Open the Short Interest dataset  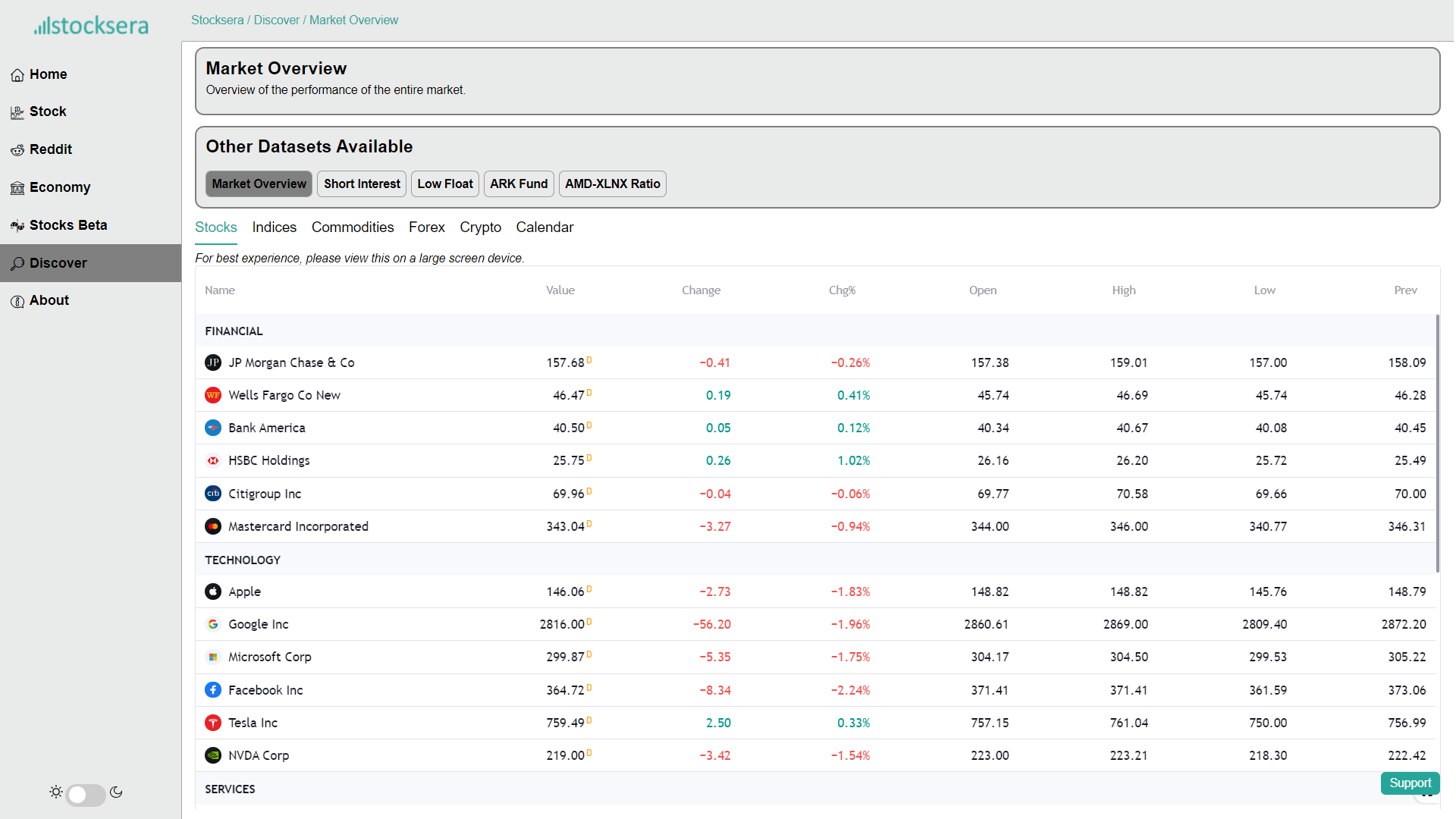pos(362,184)
